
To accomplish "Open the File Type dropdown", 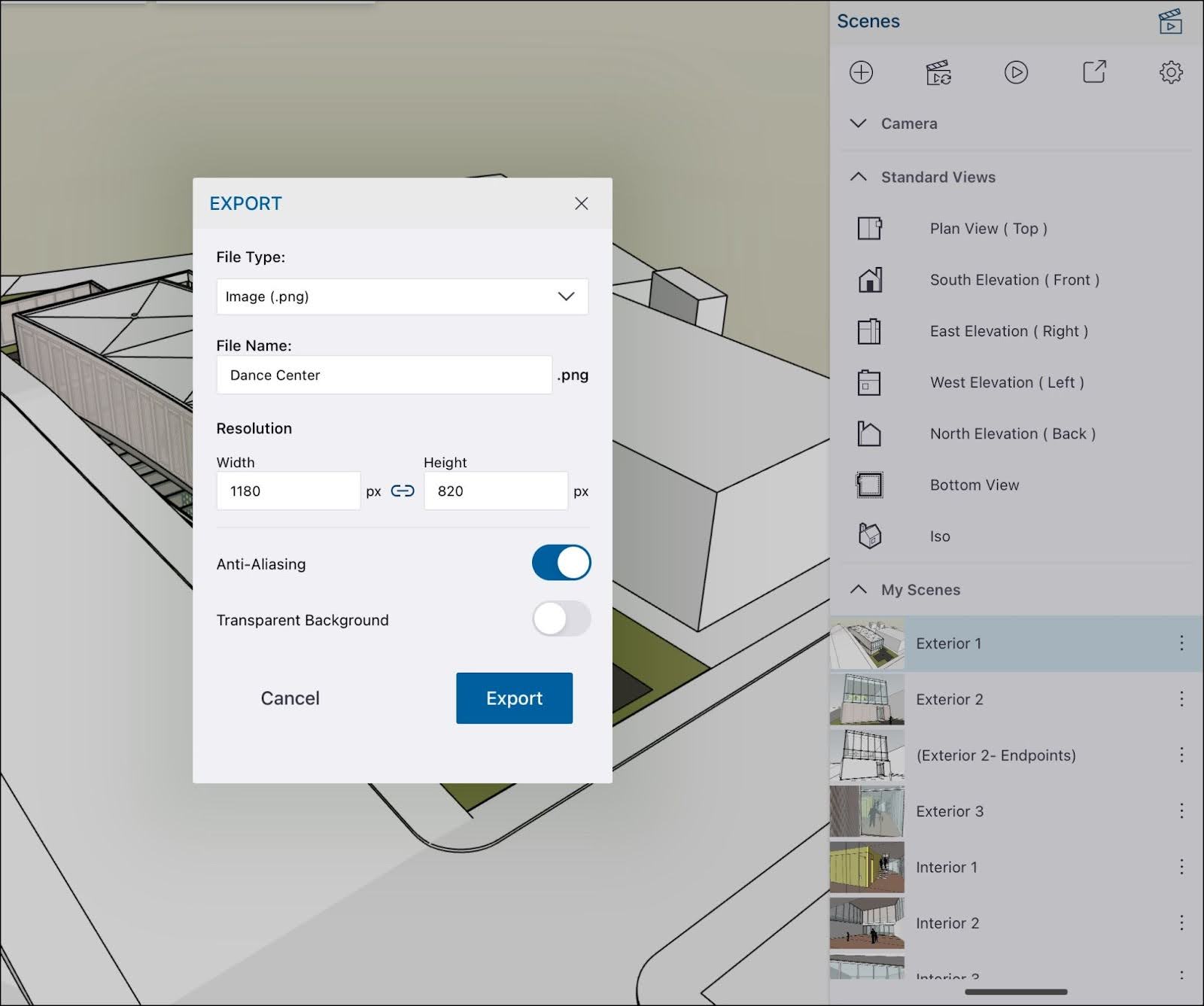I will point(402,296).
